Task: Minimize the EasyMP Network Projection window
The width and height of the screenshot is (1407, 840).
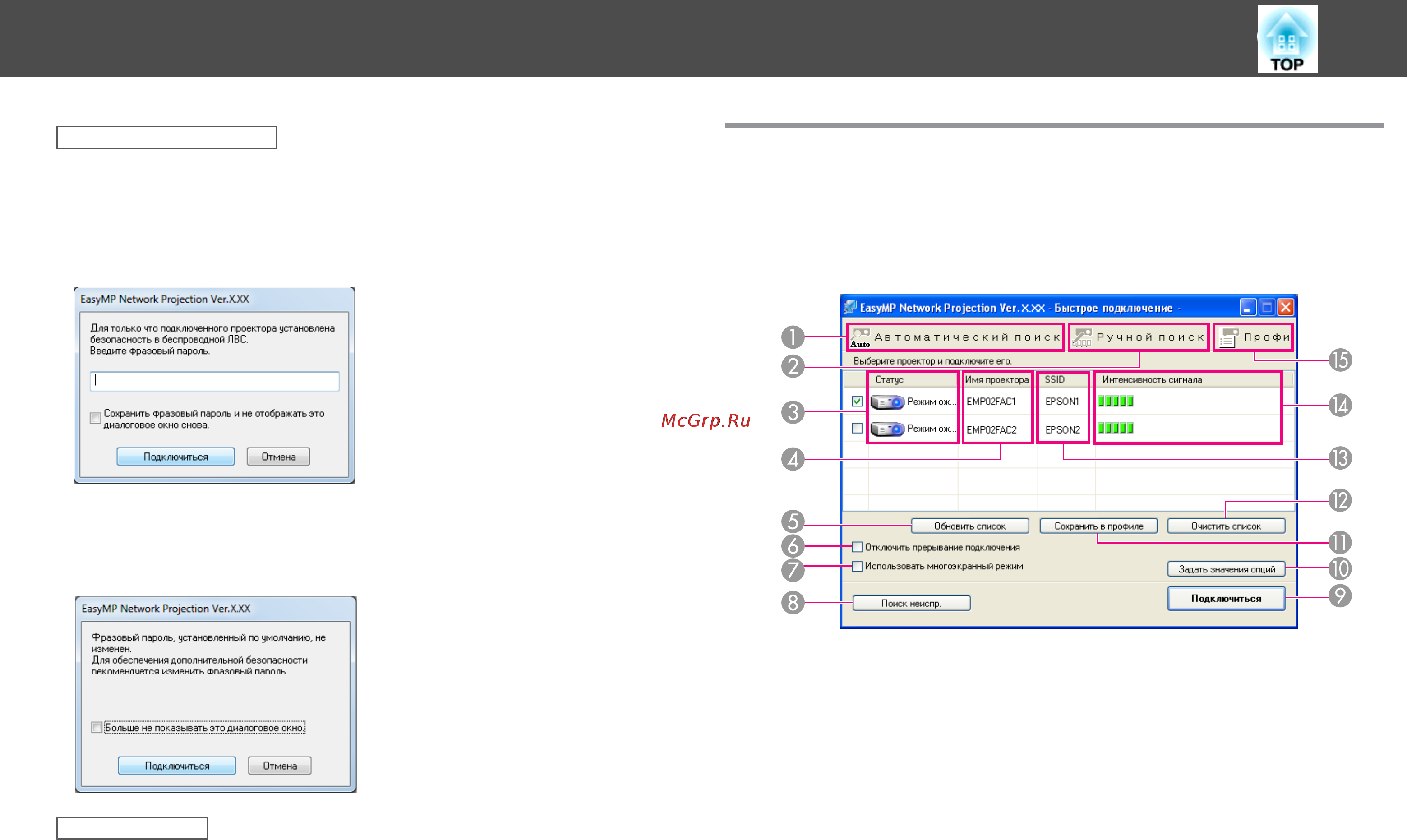Action: [1248, 307]
